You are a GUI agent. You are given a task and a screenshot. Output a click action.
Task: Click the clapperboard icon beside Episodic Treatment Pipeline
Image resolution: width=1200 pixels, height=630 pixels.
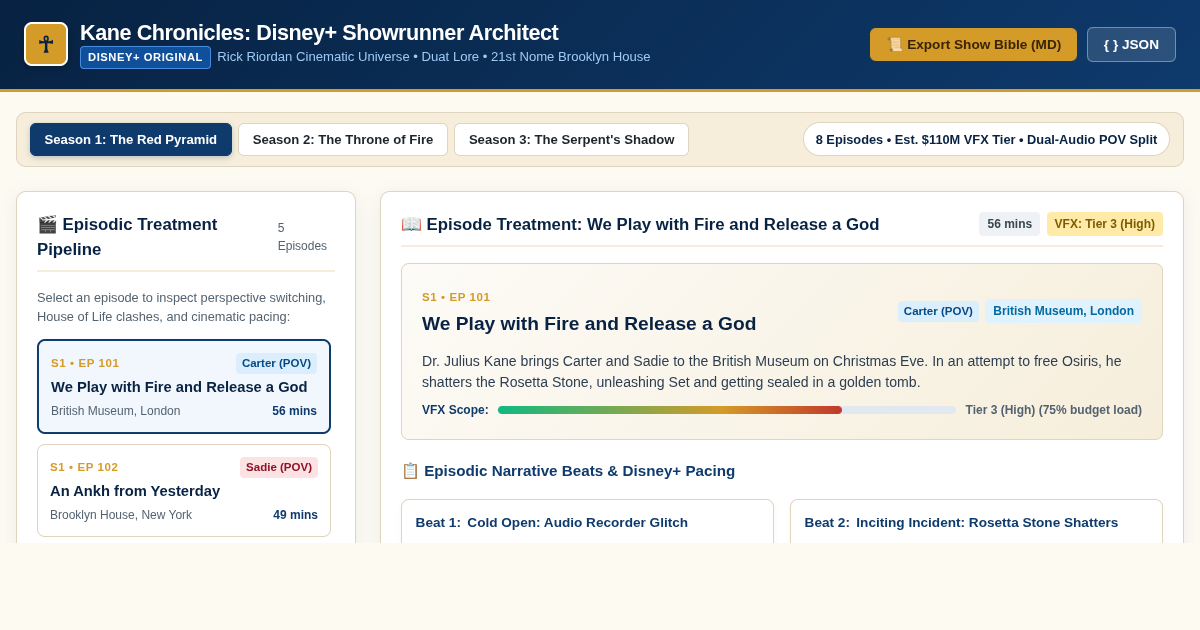[x=47, y=224]
